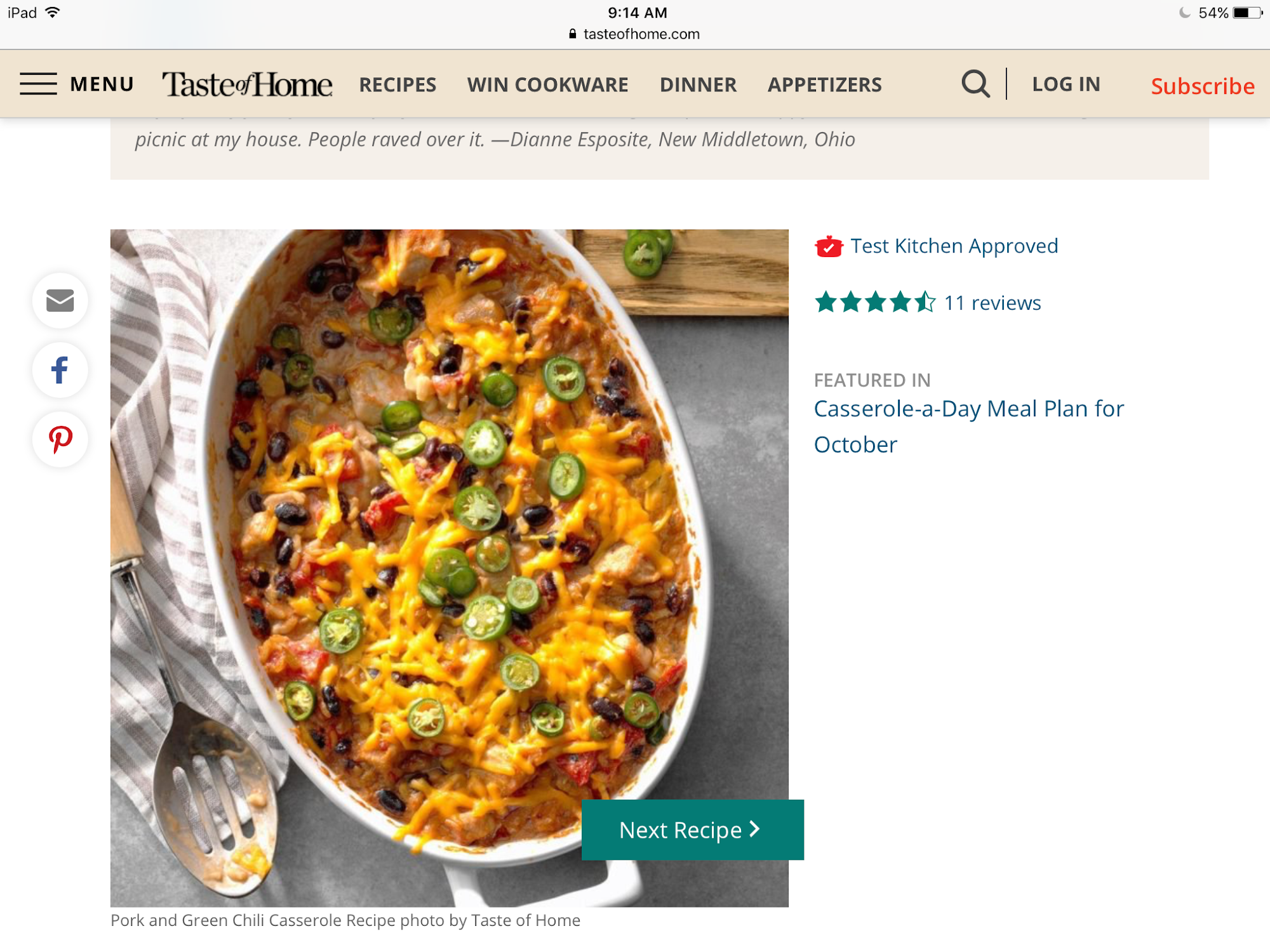Click the star rating display
Image resolution: width=1270 pixels, height=952 pixels.
point(875,302)
